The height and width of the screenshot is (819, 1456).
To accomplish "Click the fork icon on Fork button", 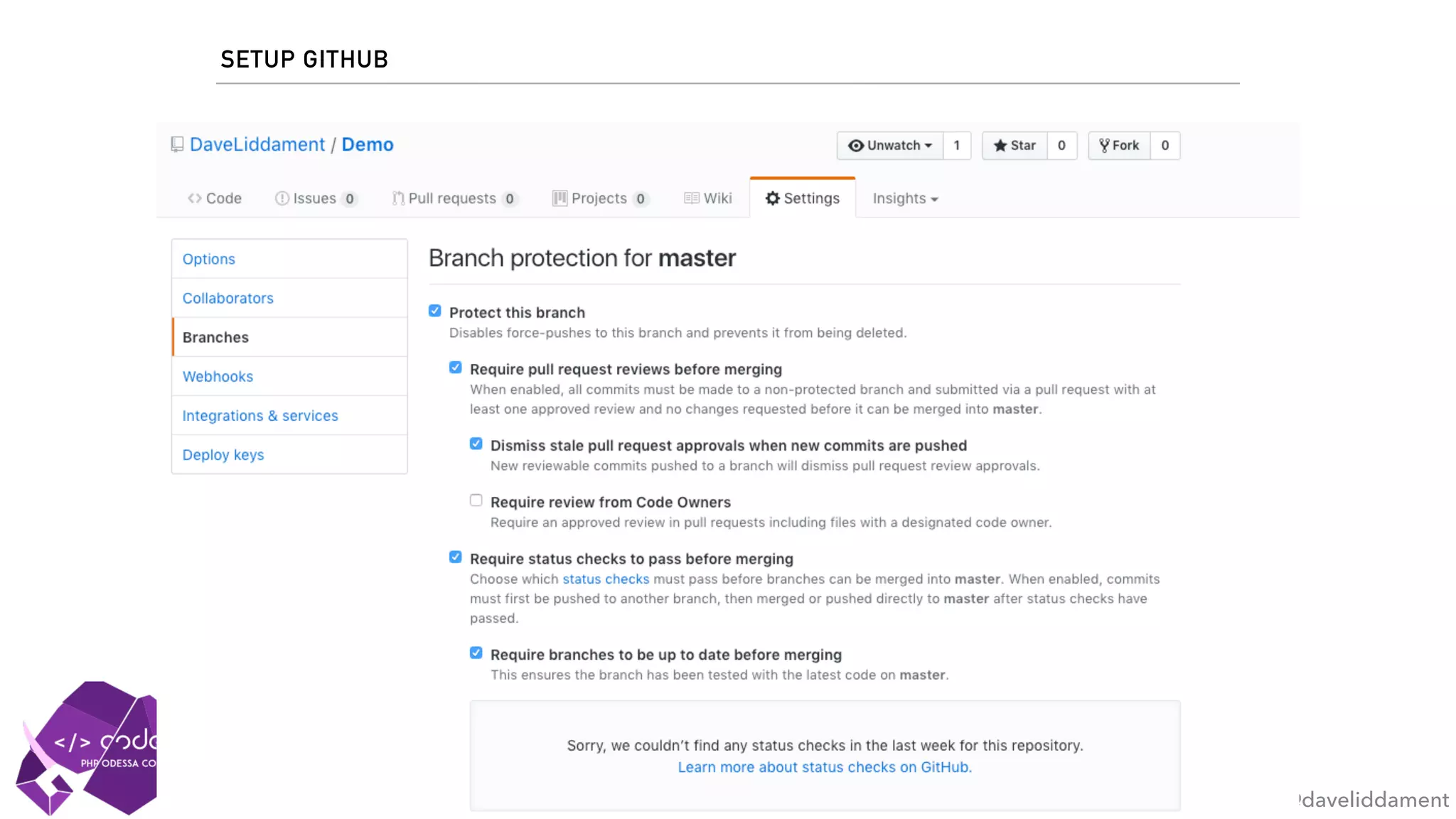I will coord(1104,146).
